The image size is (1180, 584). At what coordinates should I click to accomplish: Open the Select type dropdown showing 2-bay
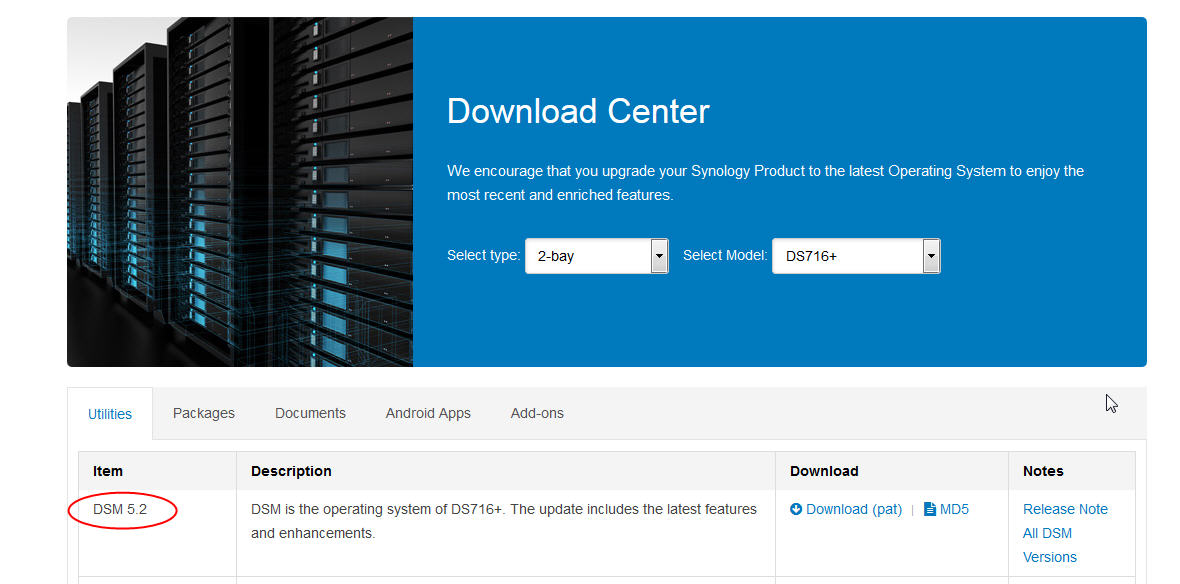(x=597, y=256)
